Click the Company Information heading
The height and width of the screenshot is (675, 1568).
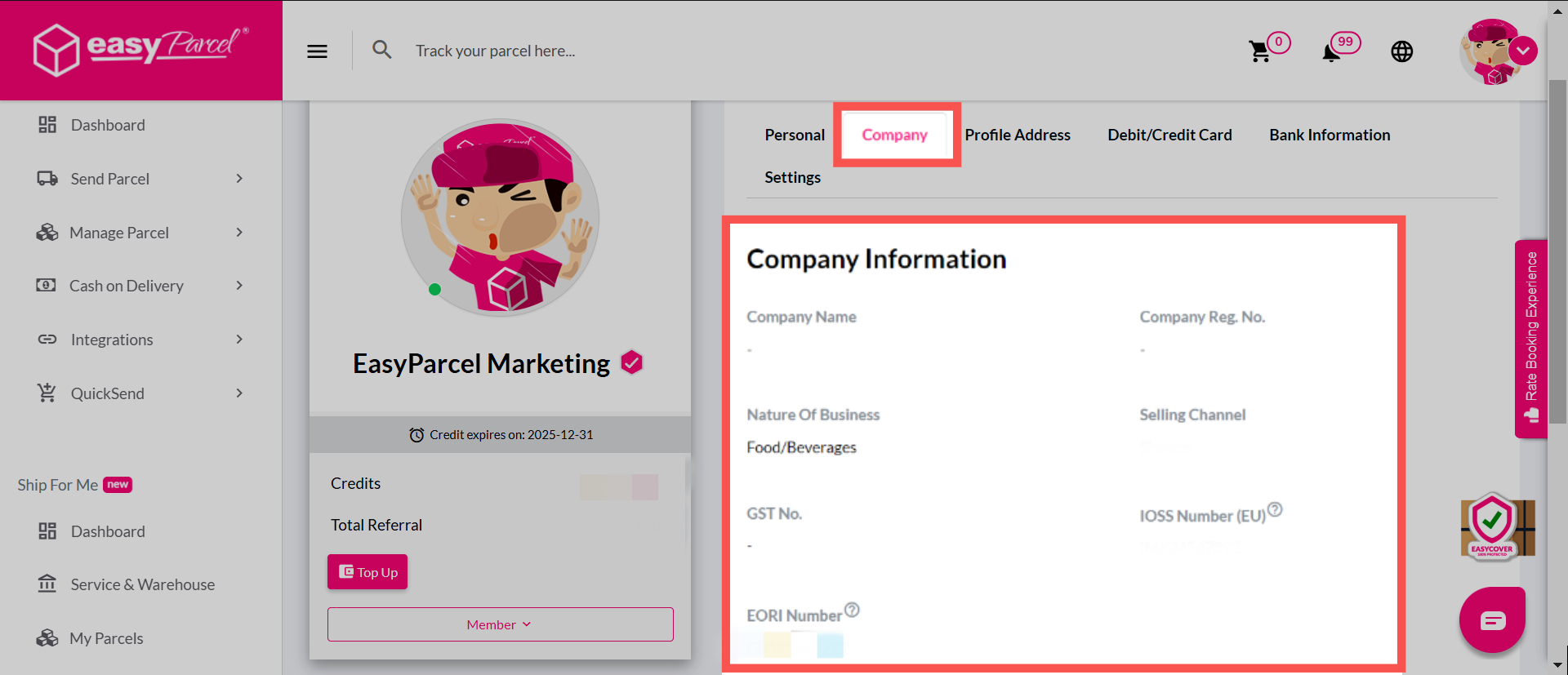tap(876, 259)
